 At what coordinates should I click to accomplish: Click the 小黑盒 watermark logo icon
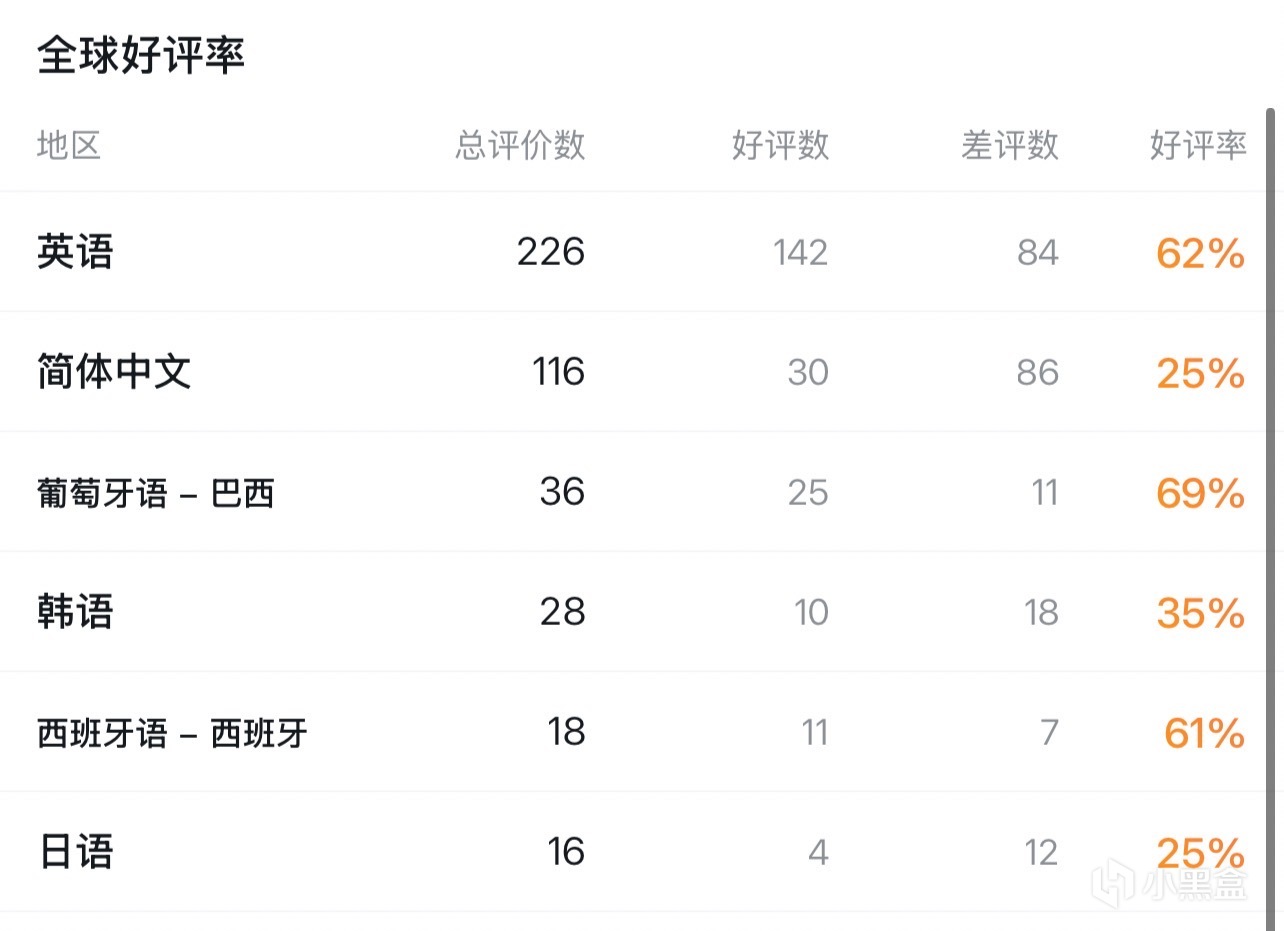[x=1112, y=885]
